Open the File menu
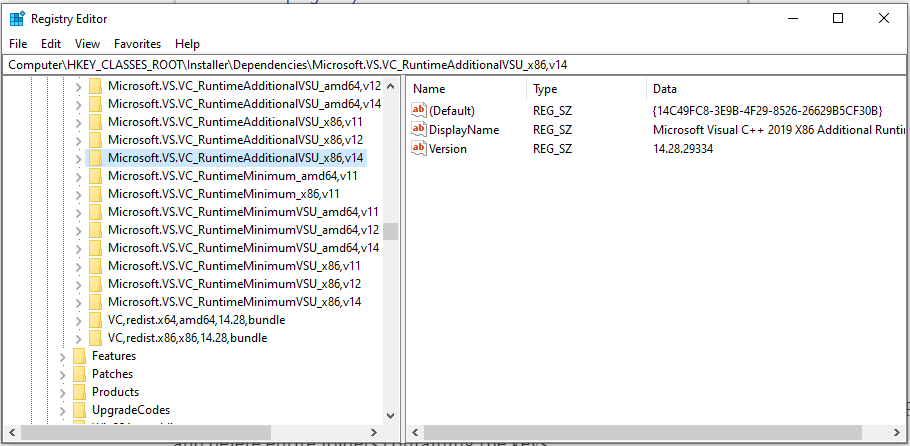 [x=18, y=44]
